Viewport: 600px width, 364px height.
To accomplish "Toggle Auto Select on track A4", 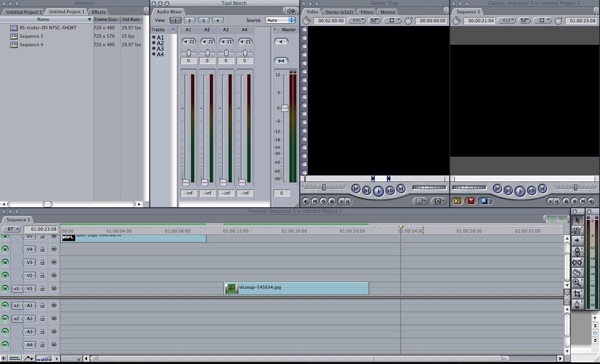I will coord(54,344).
